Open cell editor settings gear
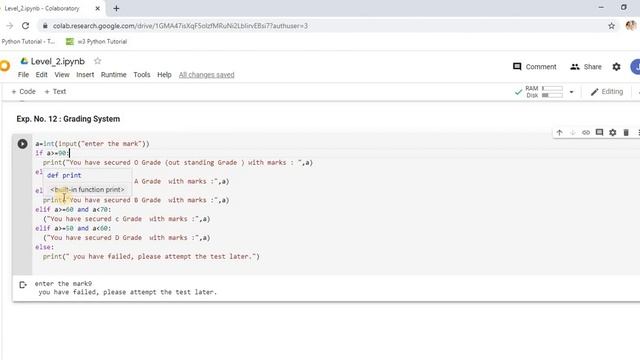Viewport: 640px width, 360px height. coord(613,133)
